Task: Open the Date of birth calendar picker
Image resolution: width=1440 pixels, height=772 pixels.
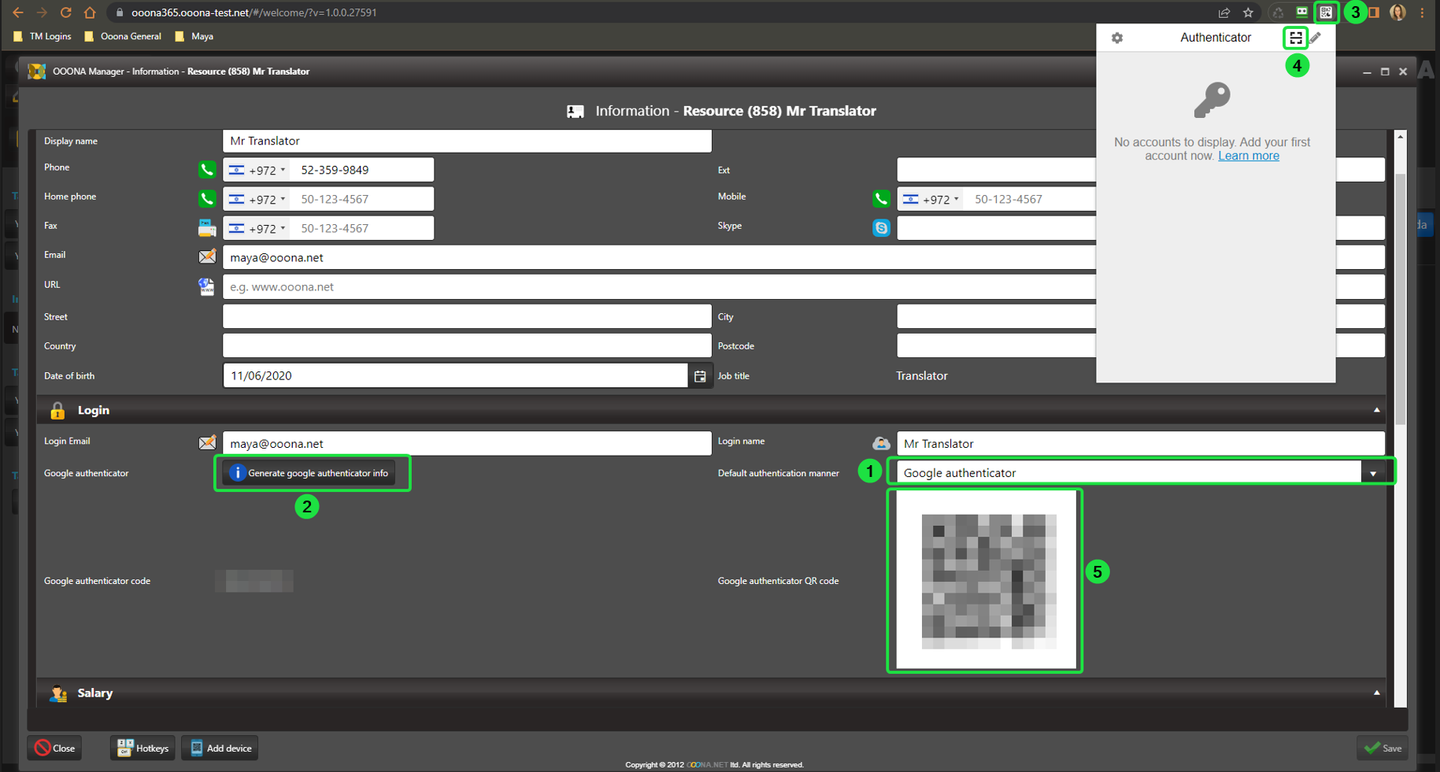Action: (x=700, y=376)
